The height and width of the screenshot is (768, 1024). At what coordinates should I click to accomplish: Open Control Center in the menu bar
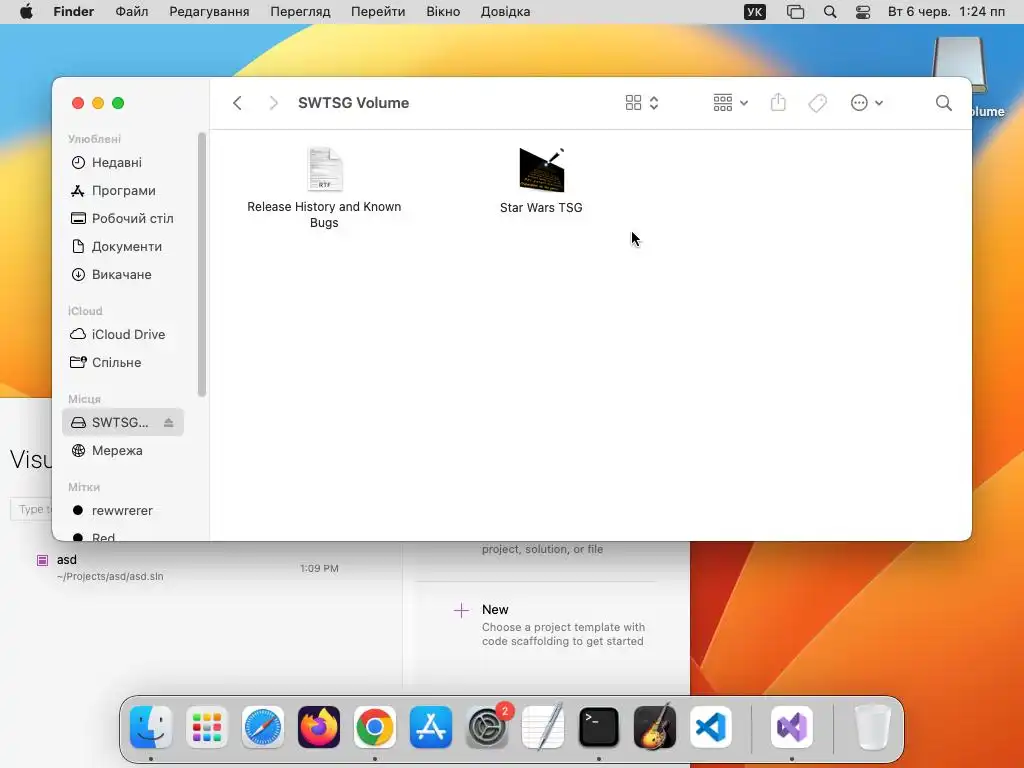pos(863,12)
